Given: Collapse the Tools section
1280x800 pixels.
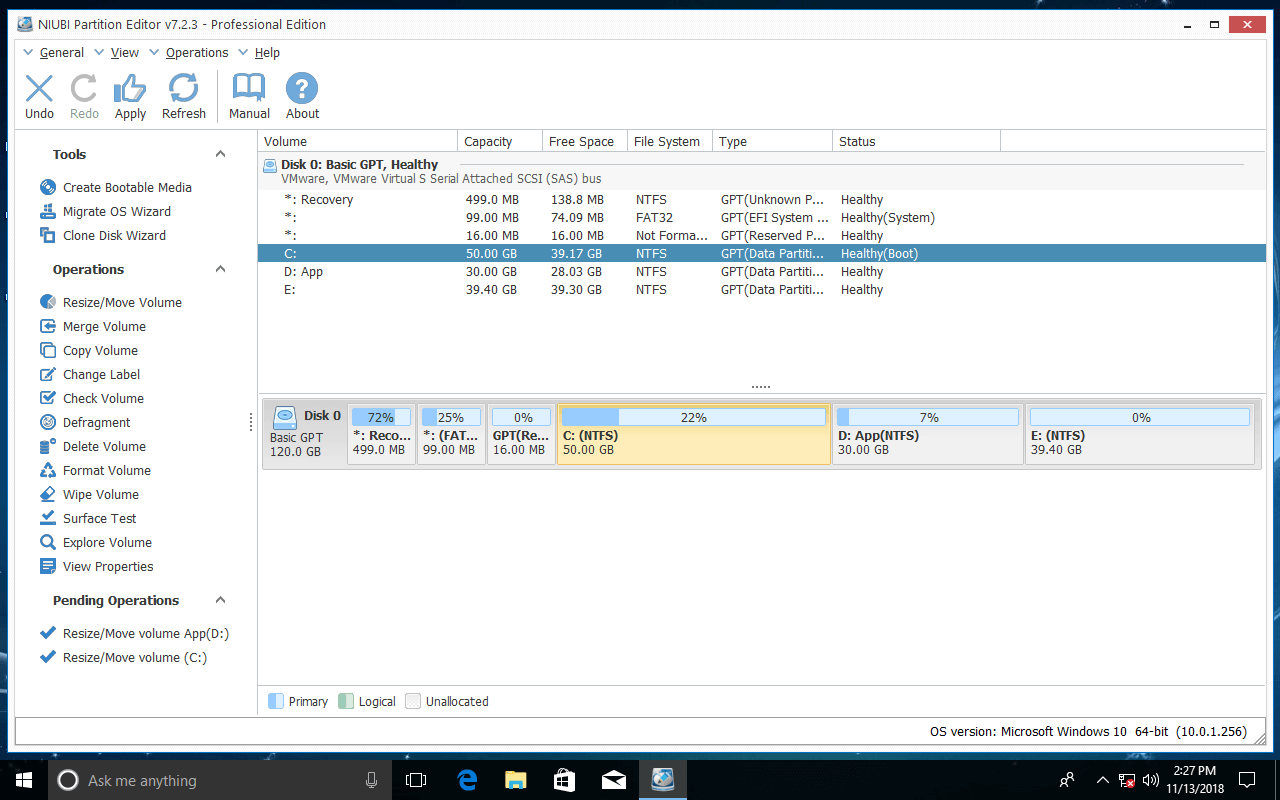Looking at the screenshot, I should 220,154.
